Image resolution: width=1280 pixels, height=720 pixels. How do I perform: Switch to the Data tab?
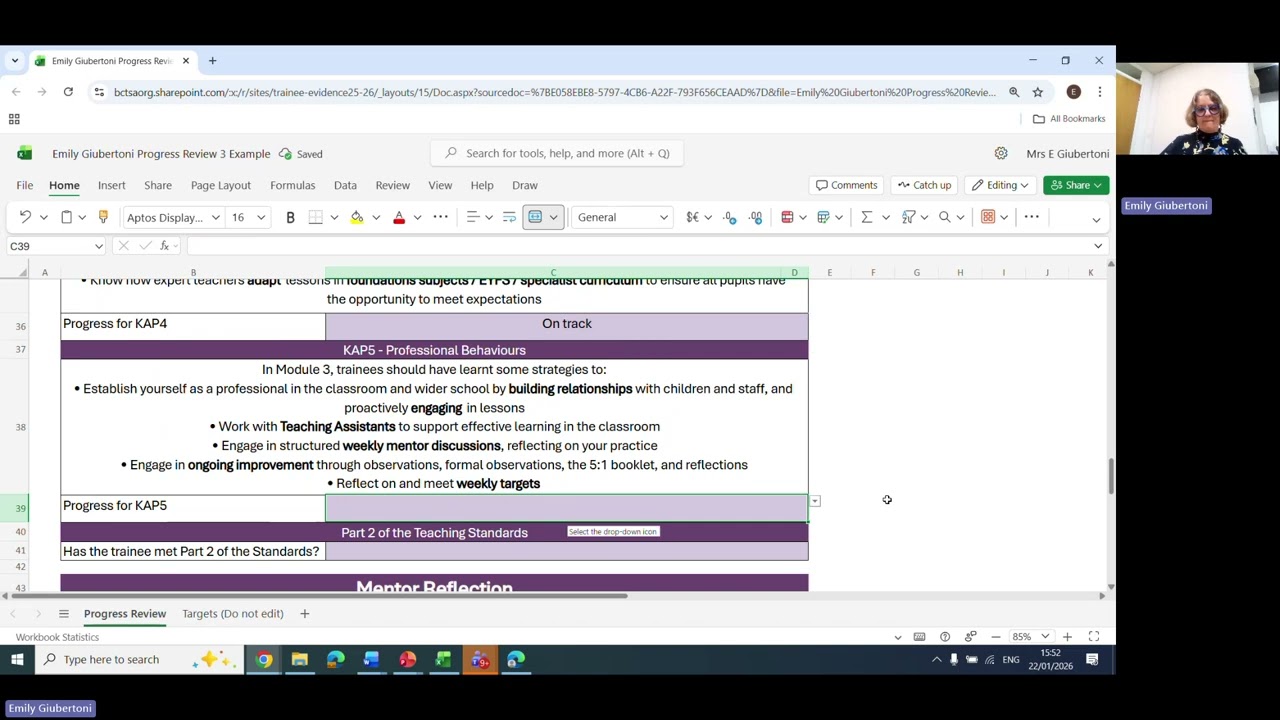(345, 185)
